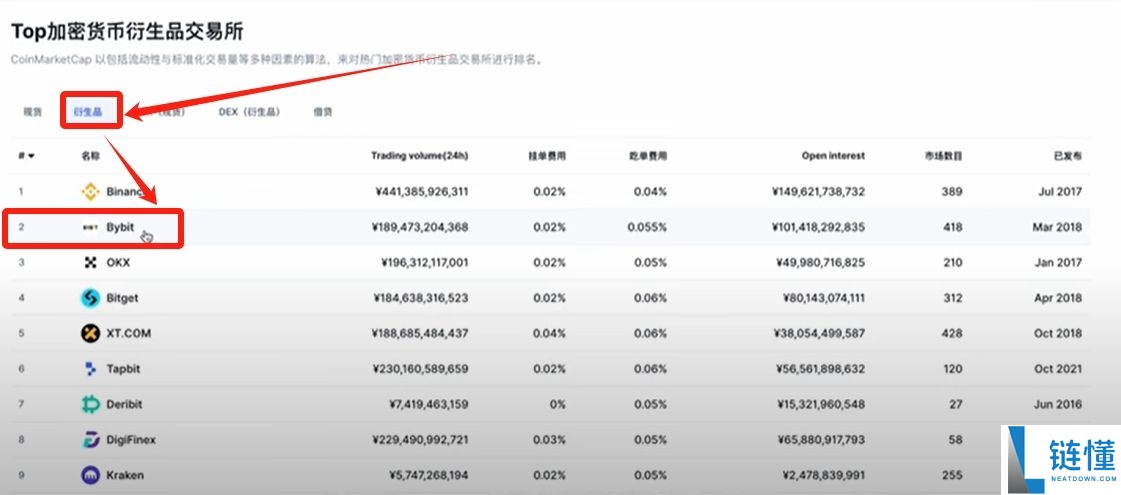
Task: Click Binance open interest ¥149,621,738,732
Action: pyautogui.click(x=819, y=192)
